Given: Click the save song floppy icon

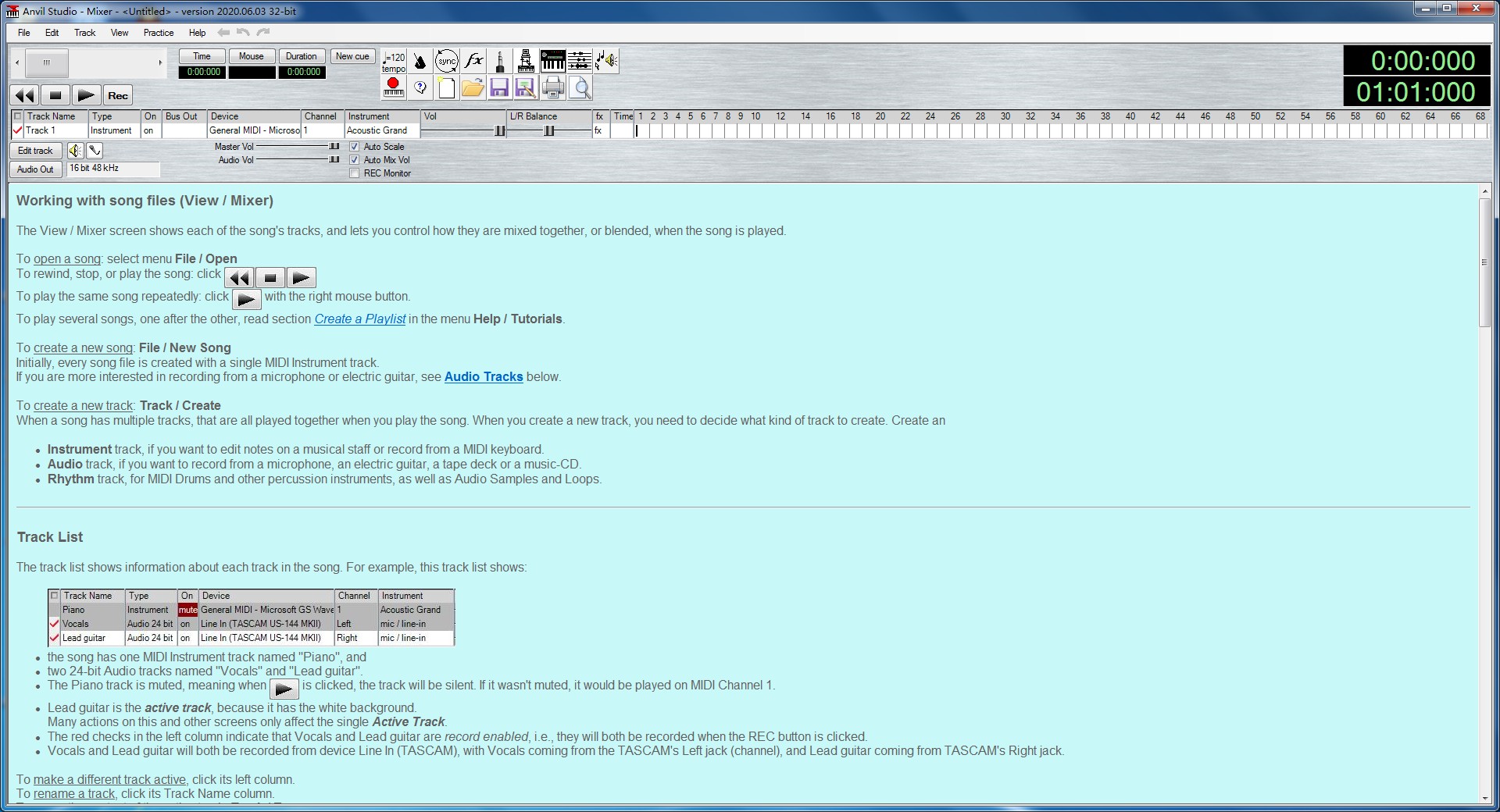Looking at the screenshot, I should [499, 87].
